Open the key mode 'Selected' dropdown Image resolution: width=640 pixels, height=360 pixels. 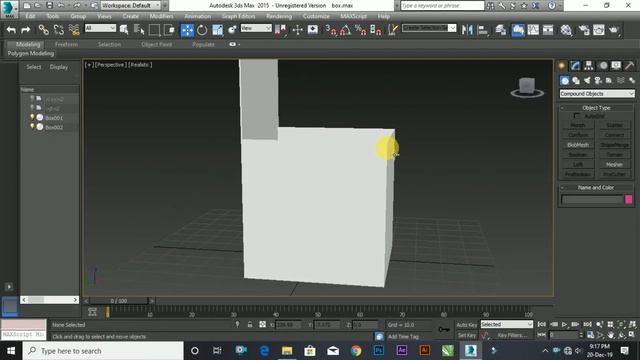[507, 324]
